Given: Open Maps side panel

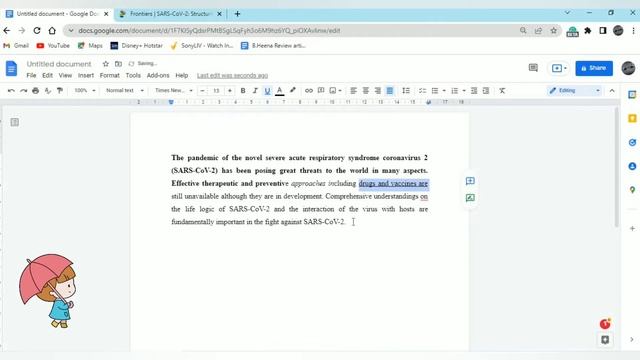Looking at the screenshot, I should (632, 190).
